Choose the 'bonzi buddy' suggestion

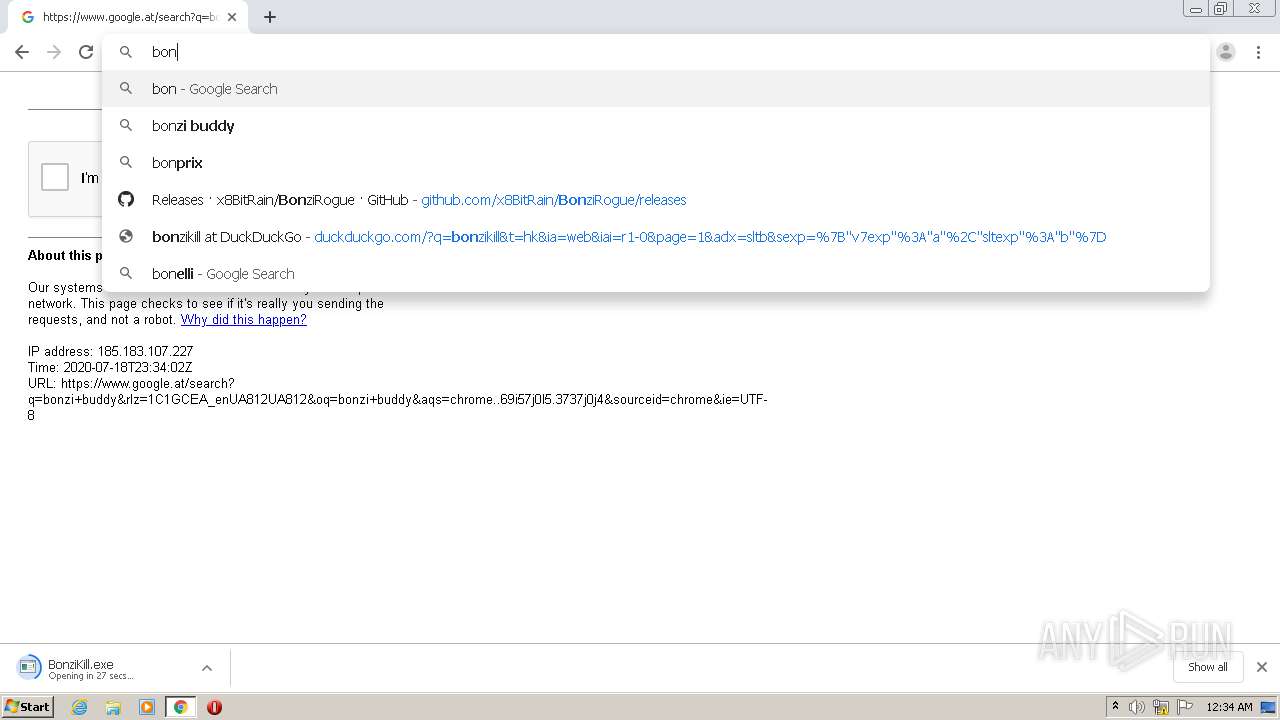click(x=656, y=126)
